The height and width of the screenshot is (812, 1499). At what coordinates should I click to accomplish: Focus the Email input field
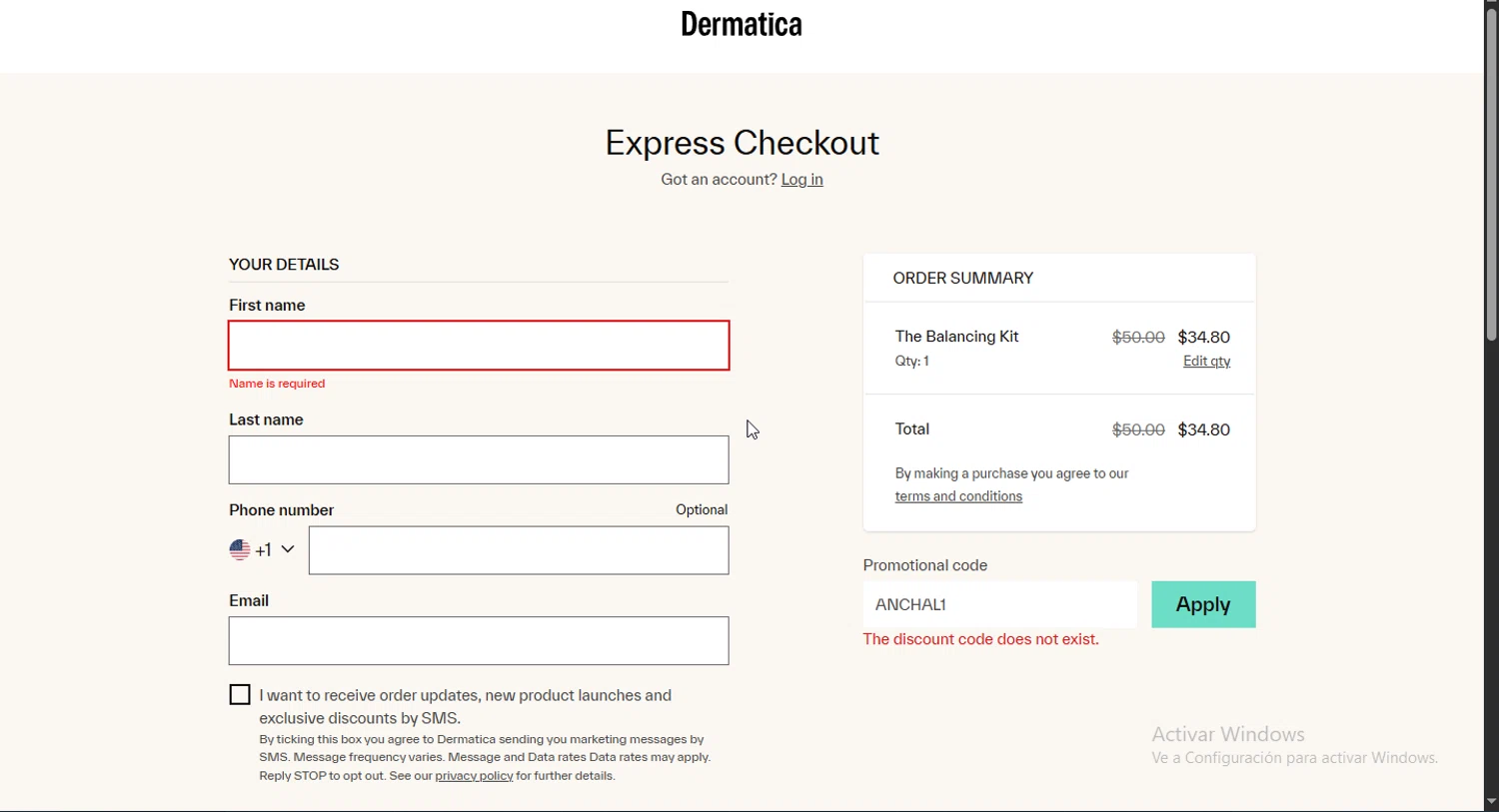(x=479, y=641)
